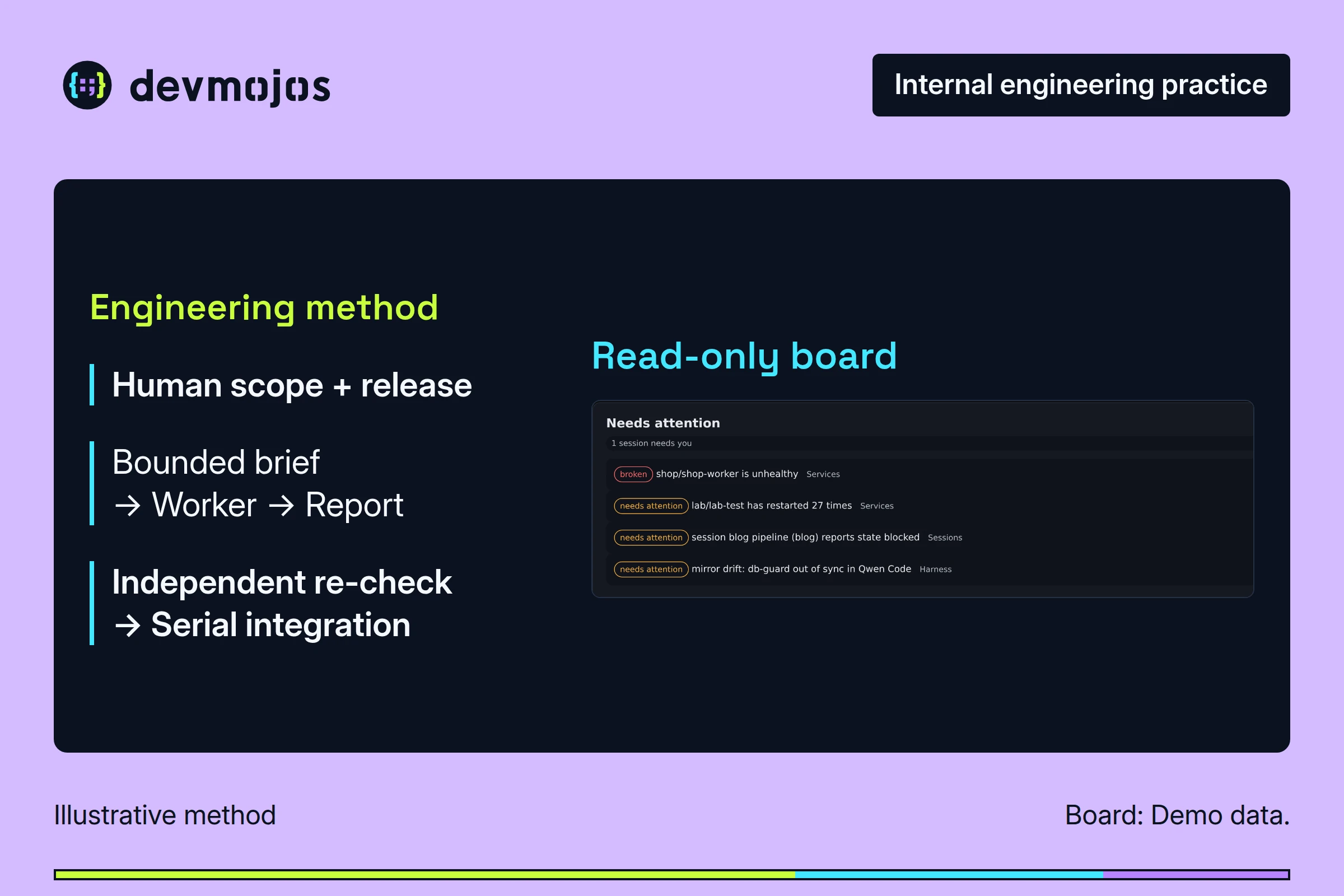Click needs attention badge for mirror drift
Viewport: 1344px width, 896px height.
651,569
